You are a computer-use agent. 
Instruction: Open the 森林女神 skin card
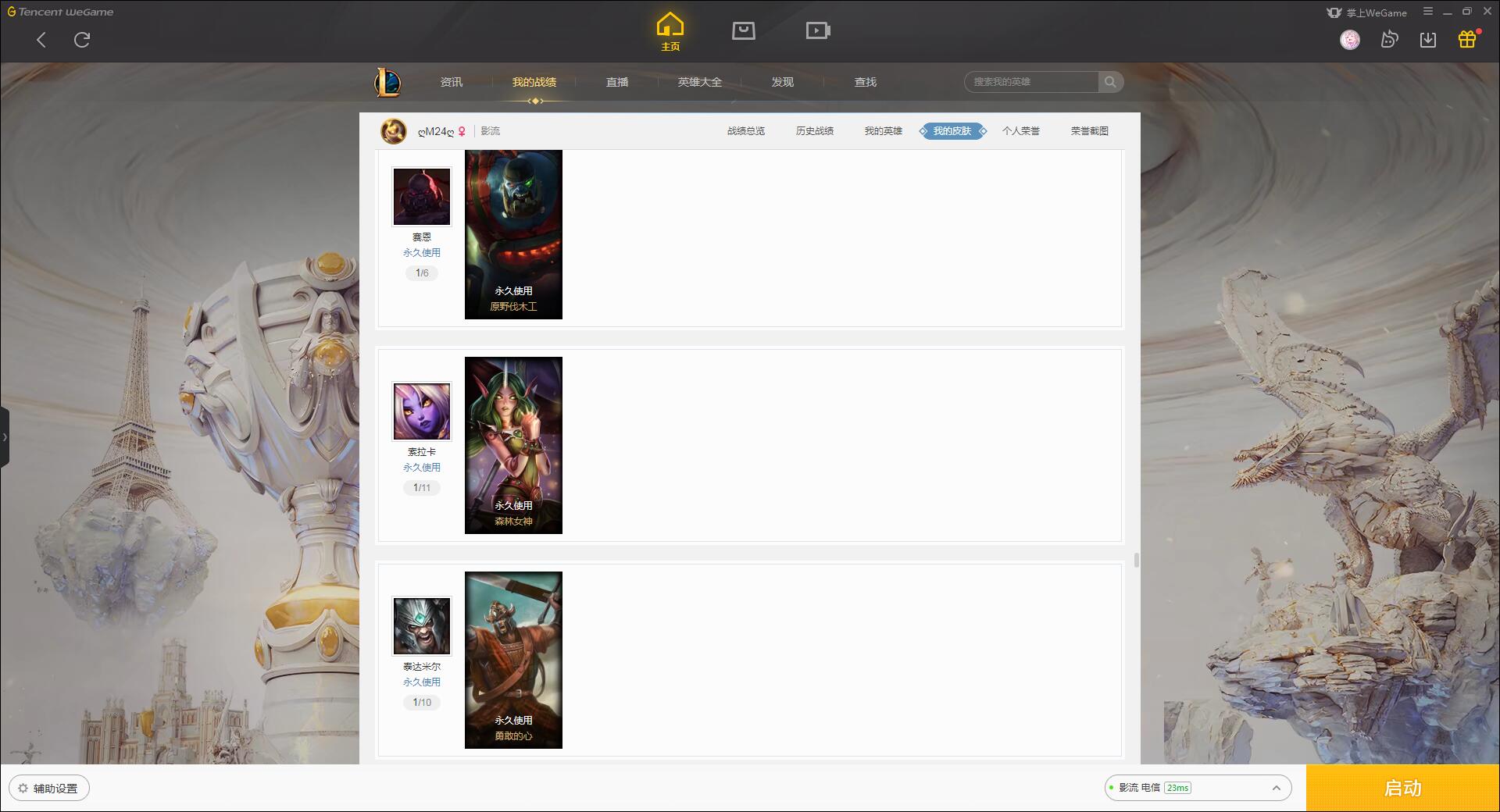[x=513, y=445]
